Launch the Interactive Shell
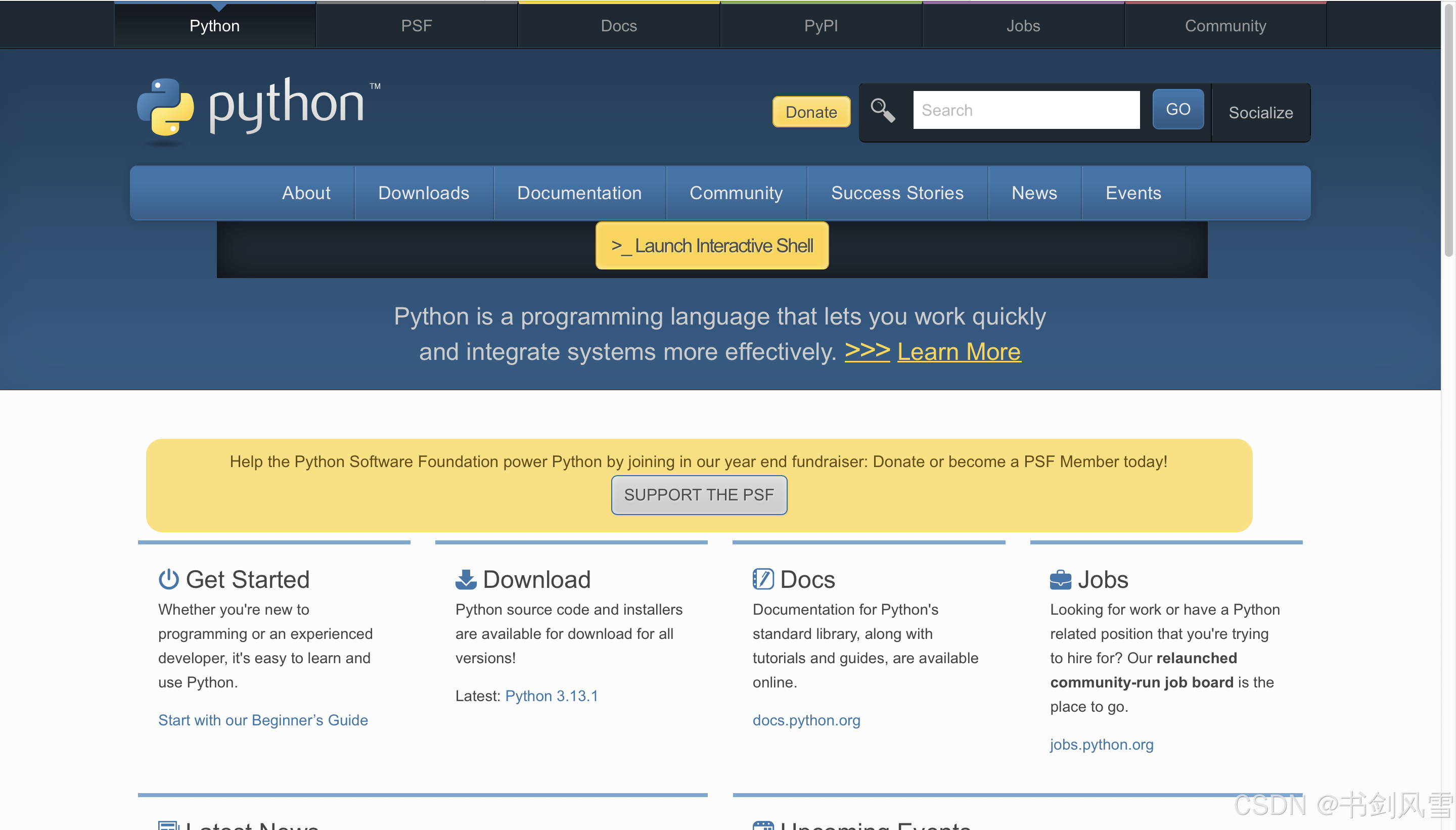Screen dimensions: 1456x830 click(x=711, y=246)
